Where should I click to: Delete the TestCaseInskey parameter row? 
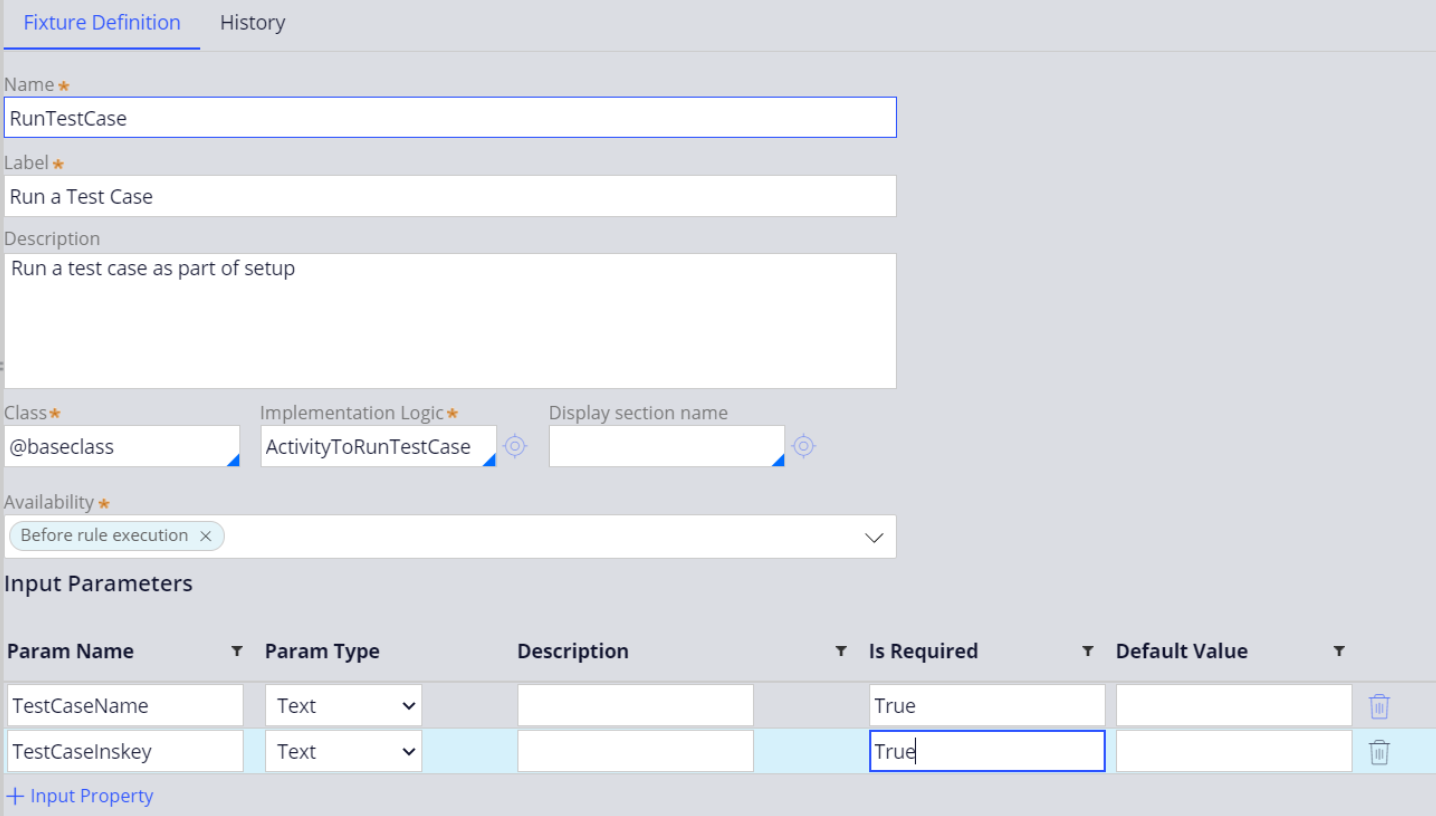click(x=1379, y=752)
